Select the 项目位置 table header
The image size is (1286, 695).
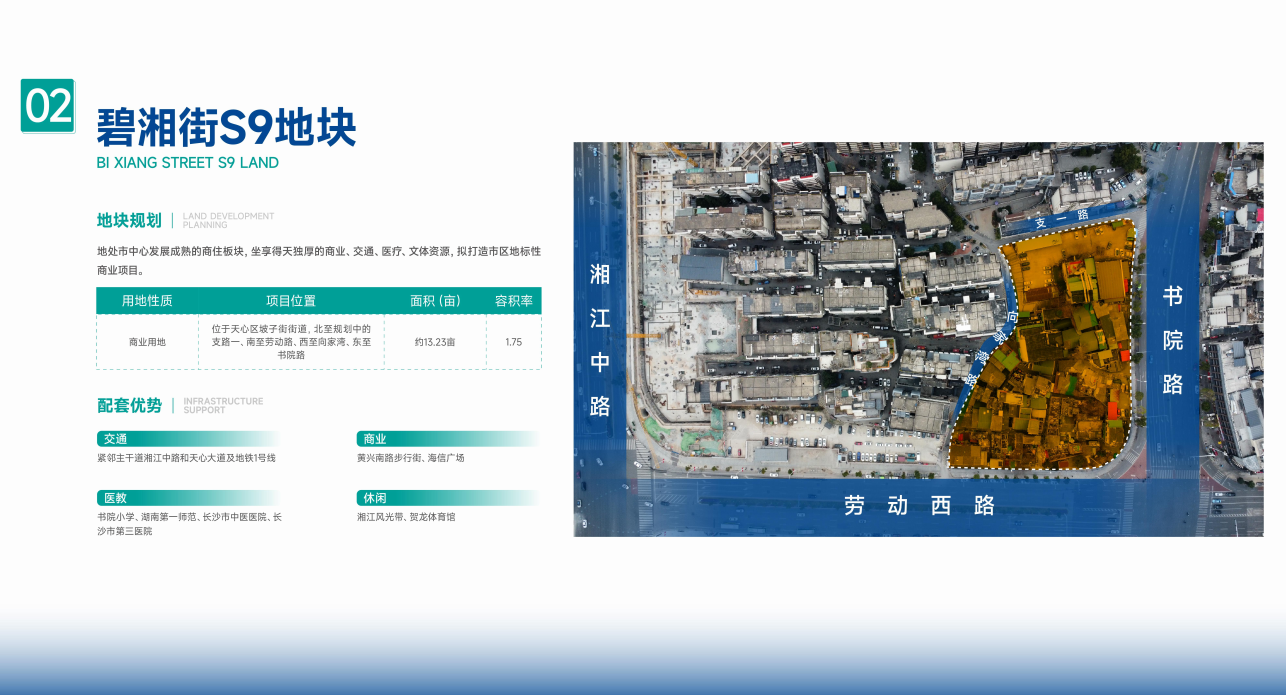tap(291, 301)
